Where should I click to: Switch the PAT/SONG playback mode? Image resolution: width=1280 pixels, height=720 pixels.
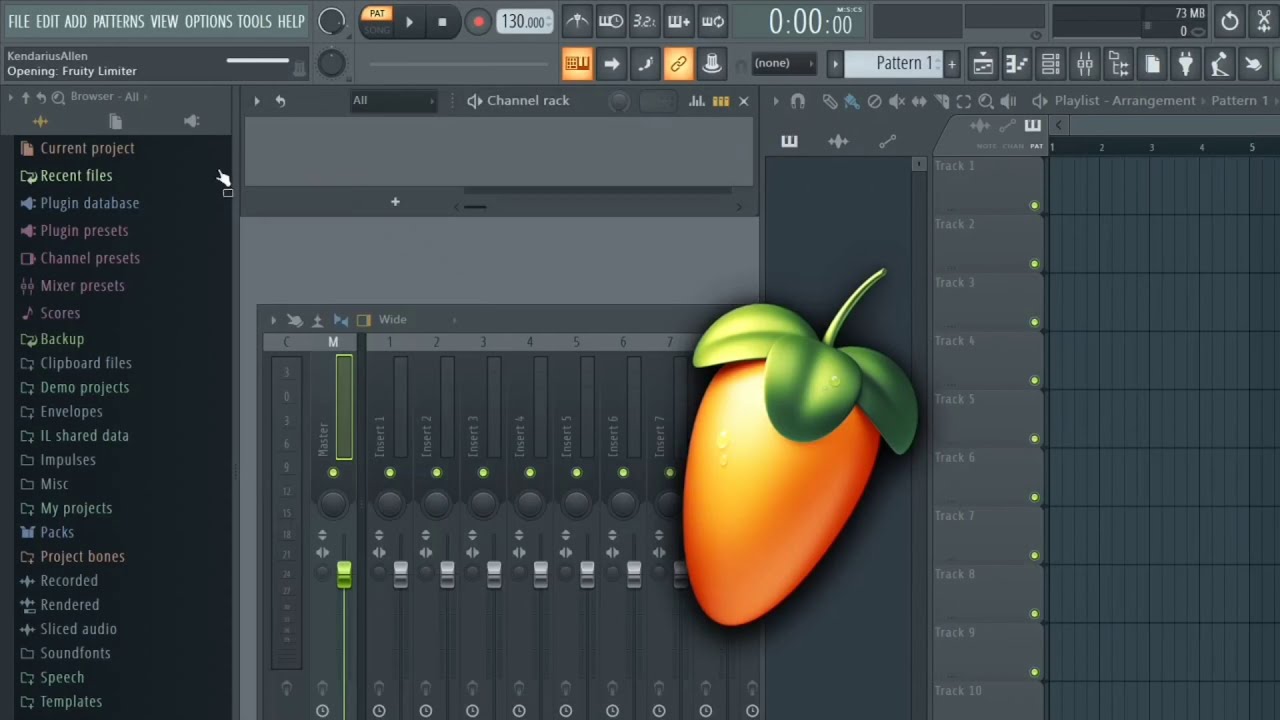click(x=377, y=21)
